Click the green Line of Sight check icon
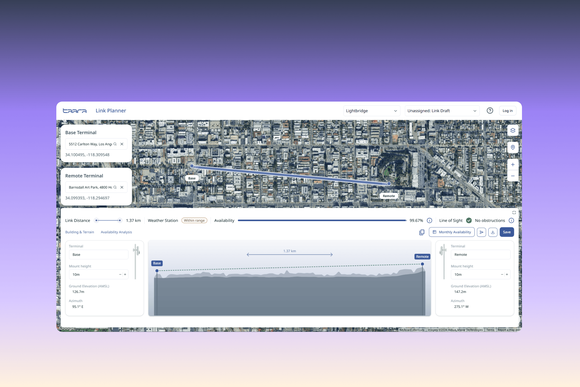 (x=469, y=221)
